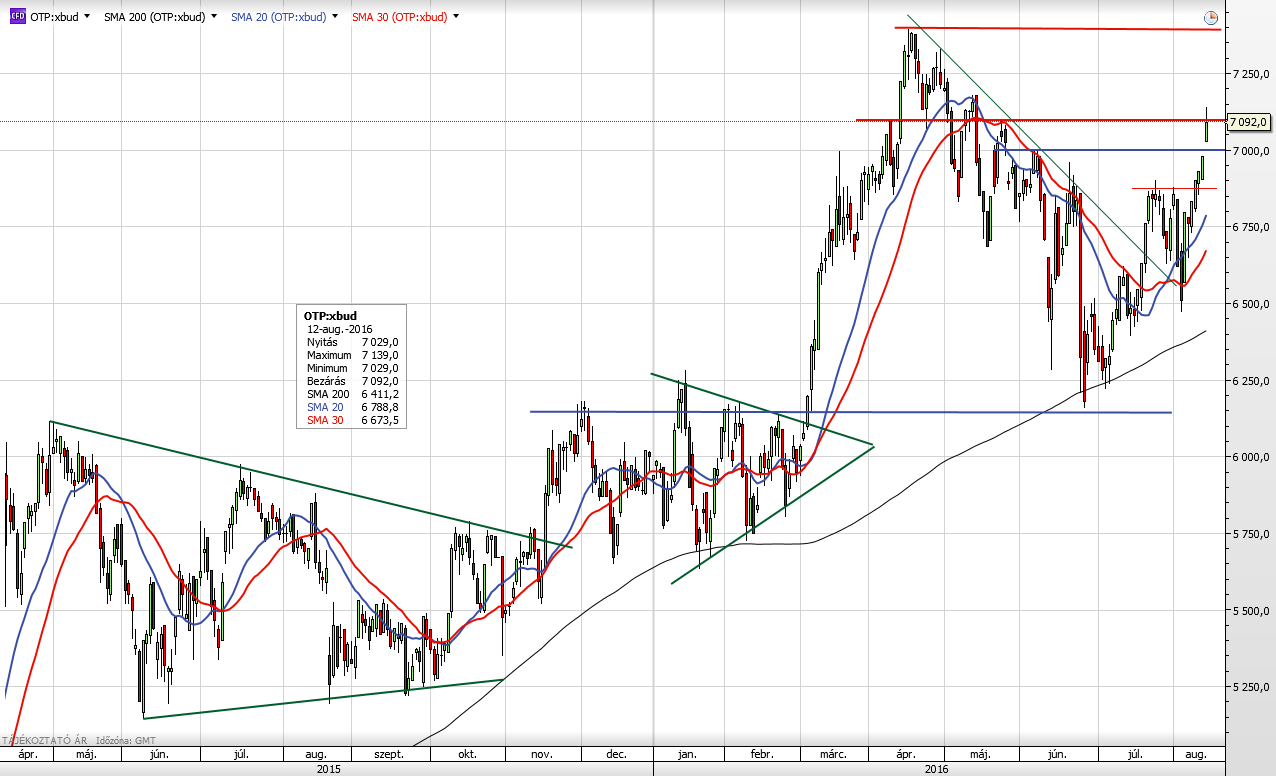The image size is (1276, 776).
Task: Click the 2016 year label on time axis
Action: click(x=937, y=769)
